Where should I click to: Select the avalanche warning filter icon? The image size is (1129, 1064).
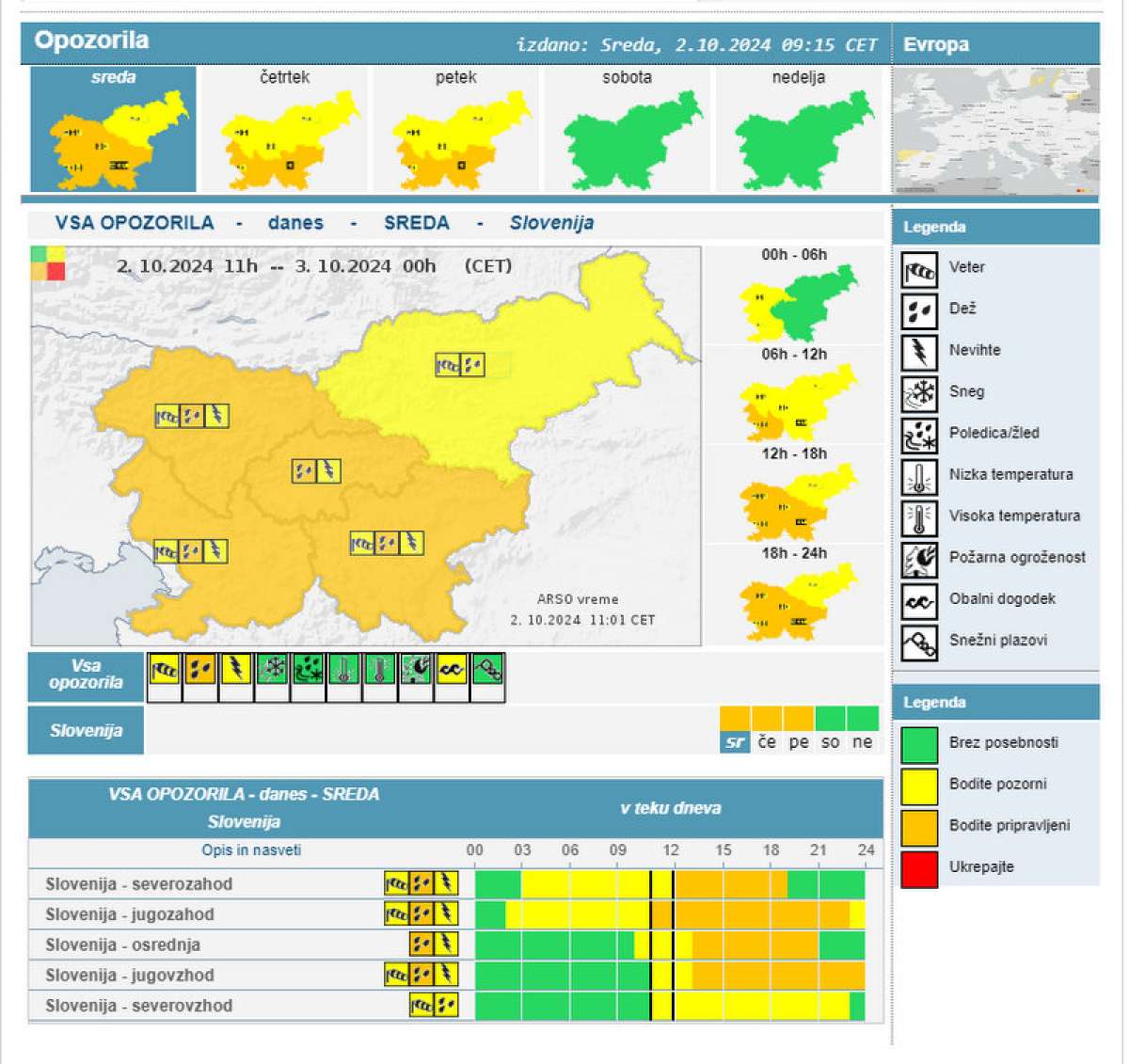point(487,670)
